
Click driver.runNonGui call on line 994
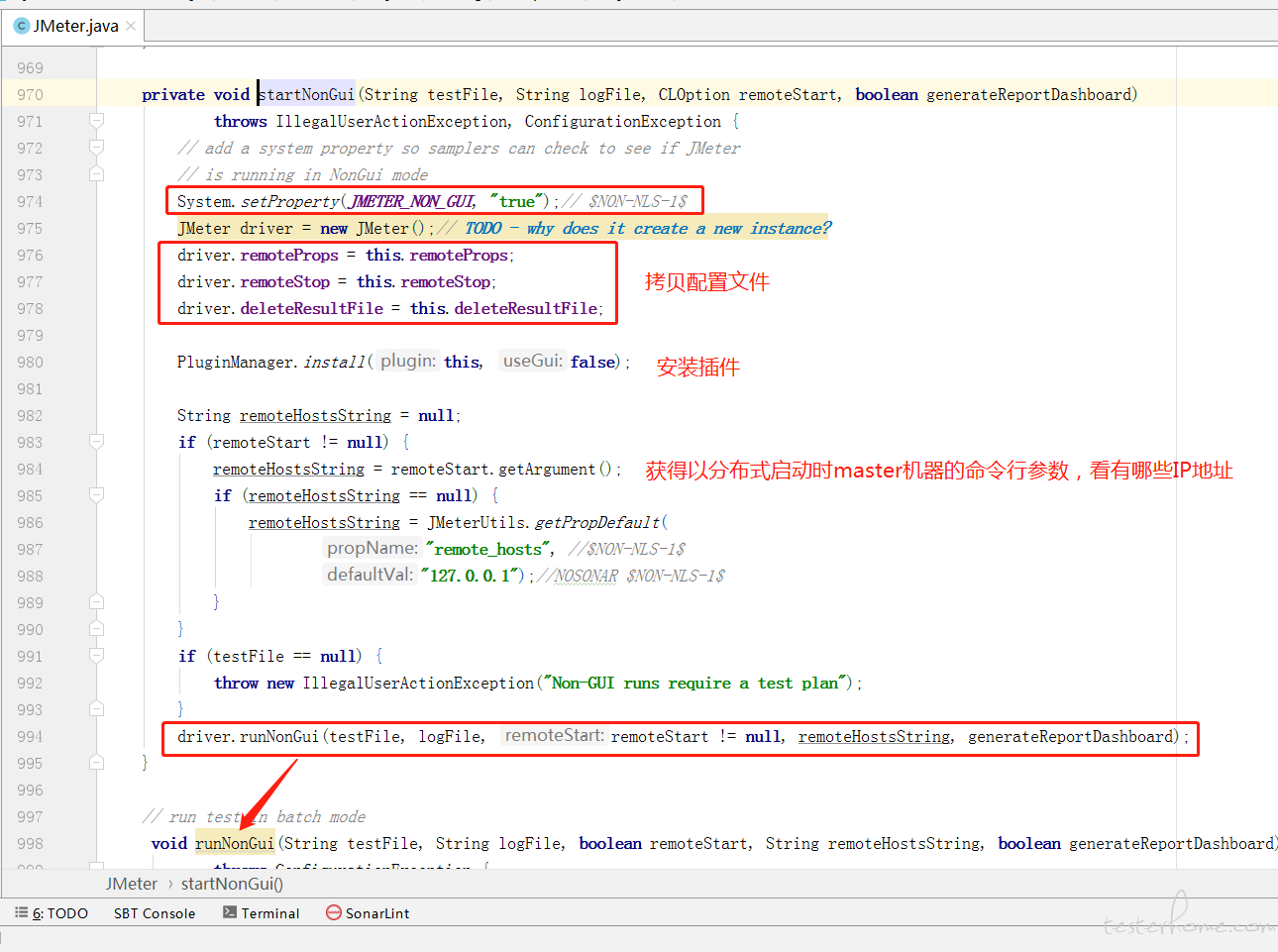point(248,736)
